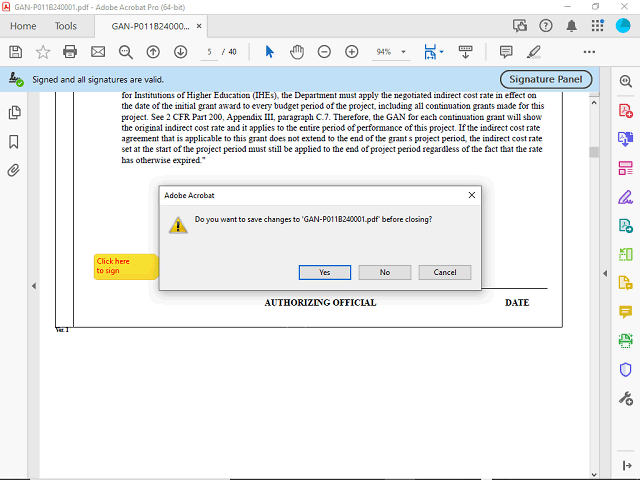Open zoom percentage dropdown arrow
The height and width of the screenshot is (480, 640).
[403, 52]
